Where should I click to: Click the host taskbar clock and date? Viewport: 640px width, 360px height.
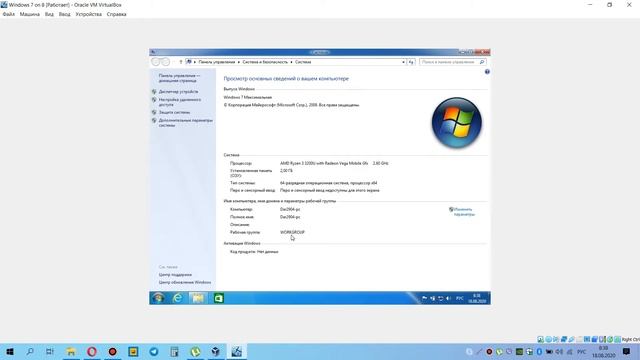(x=603, y=351)
